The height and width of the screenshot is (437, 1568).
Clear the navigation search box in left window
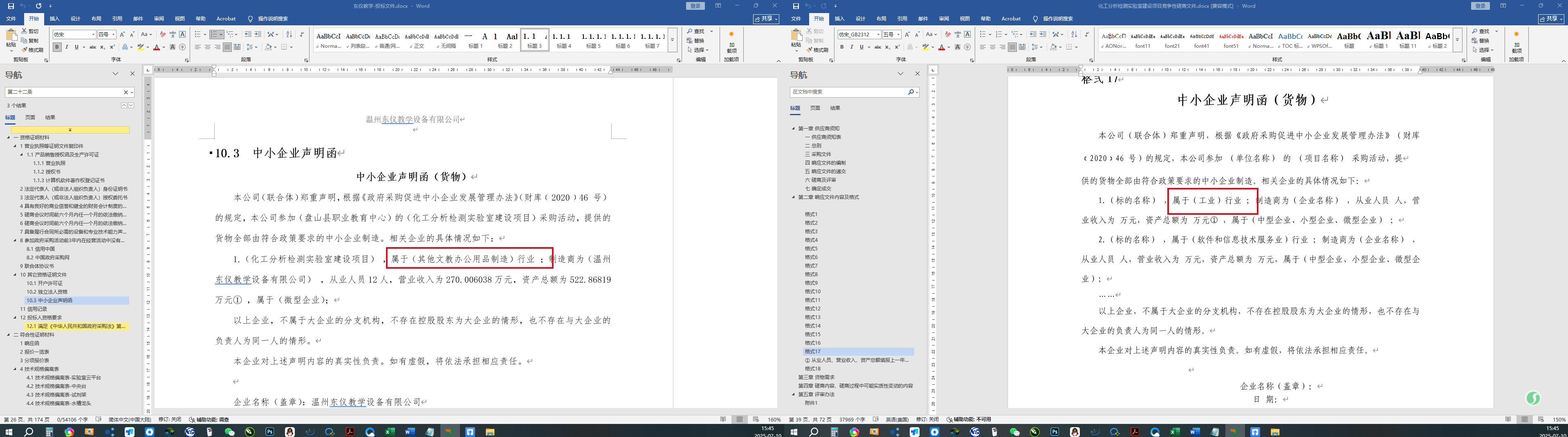pyautogui.click(x=126, y=92)
